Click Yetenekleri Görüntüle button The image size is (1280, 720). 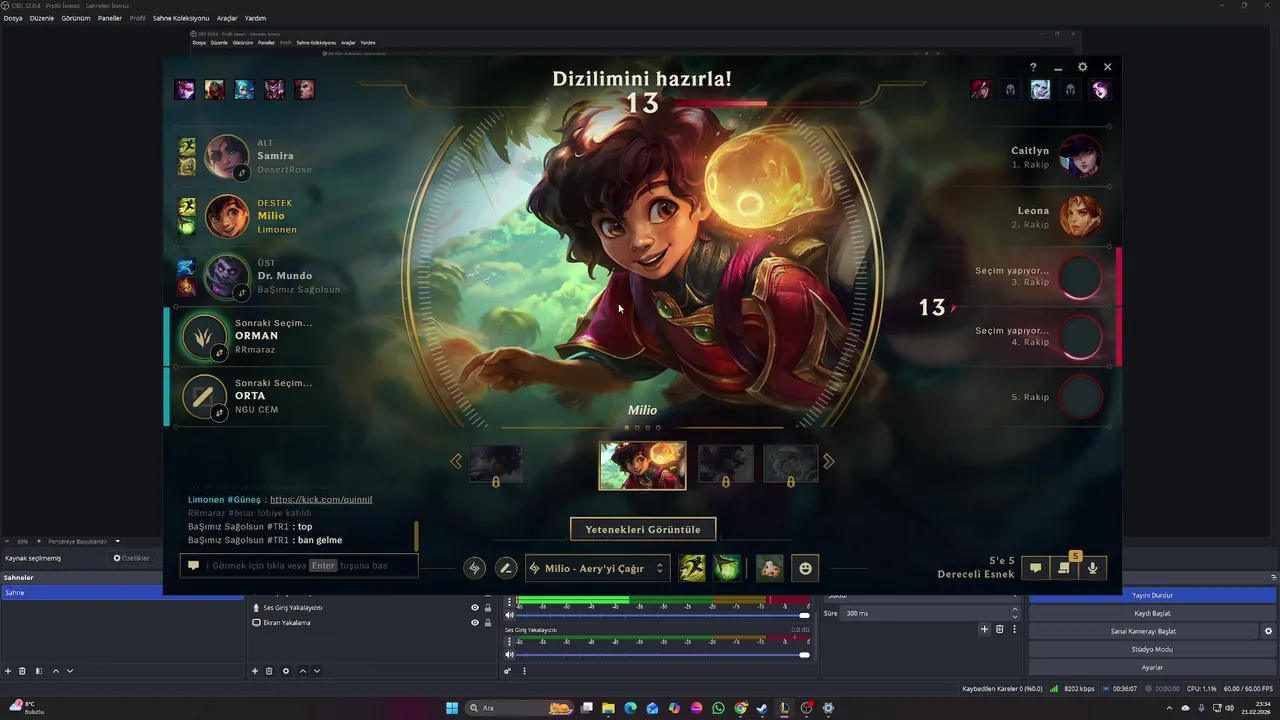pos(643,529)
